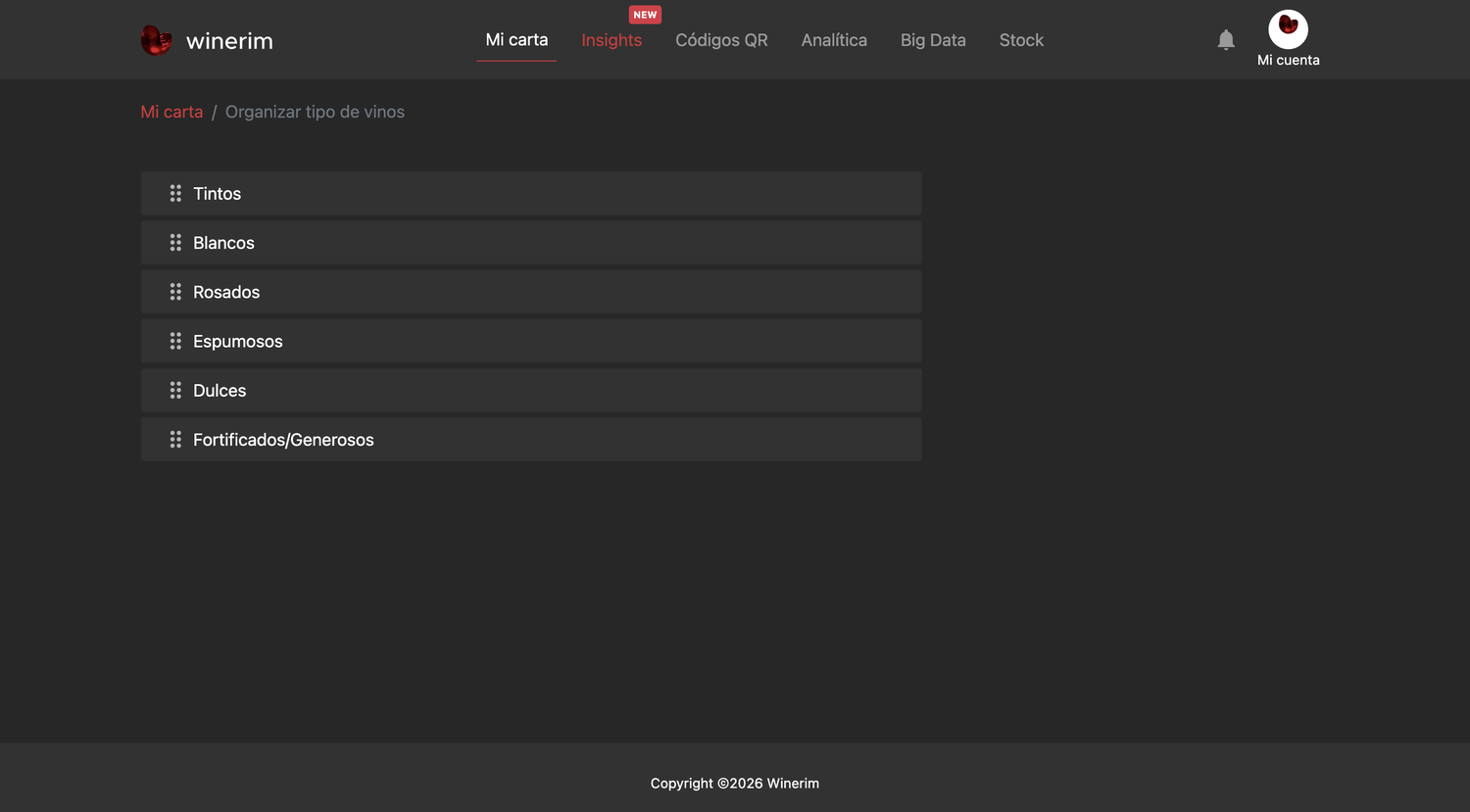The image size is (1470, 812).
Task: Switch to the Códigos QR tab
Action: click(x=721, y=40)
